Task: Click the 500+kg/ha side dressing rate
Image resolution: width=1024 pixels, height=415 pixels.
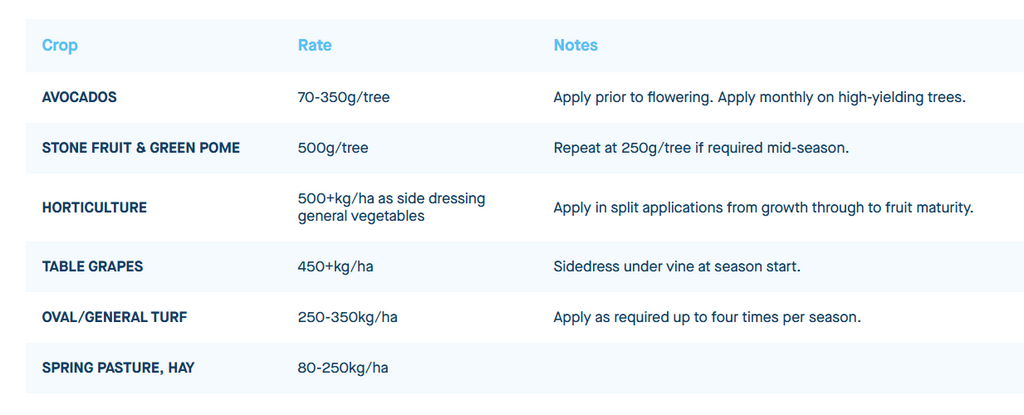Action: point(391,207)
